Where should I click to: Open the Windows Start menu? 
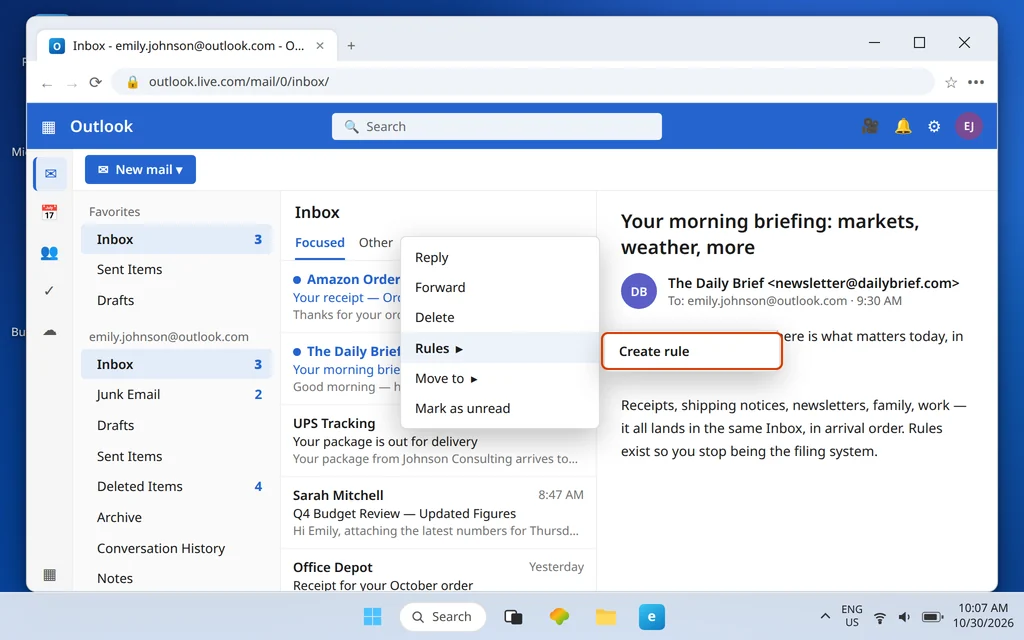pos(372,616)
